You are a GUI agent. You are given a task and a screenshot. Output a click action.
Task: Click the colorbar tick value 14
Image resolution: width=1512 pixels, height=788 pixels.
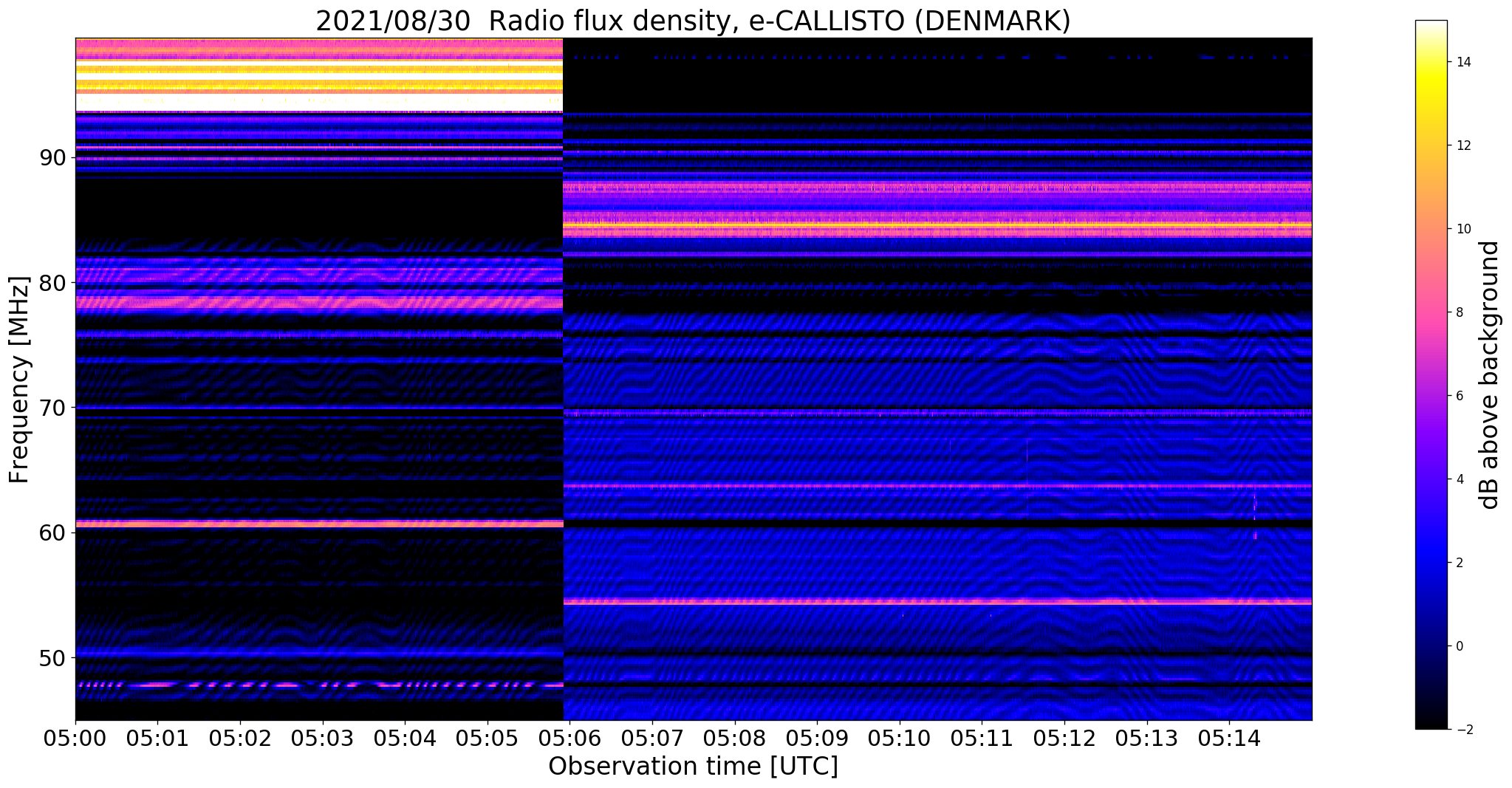pyautogui.click(x=1462, y=62)
